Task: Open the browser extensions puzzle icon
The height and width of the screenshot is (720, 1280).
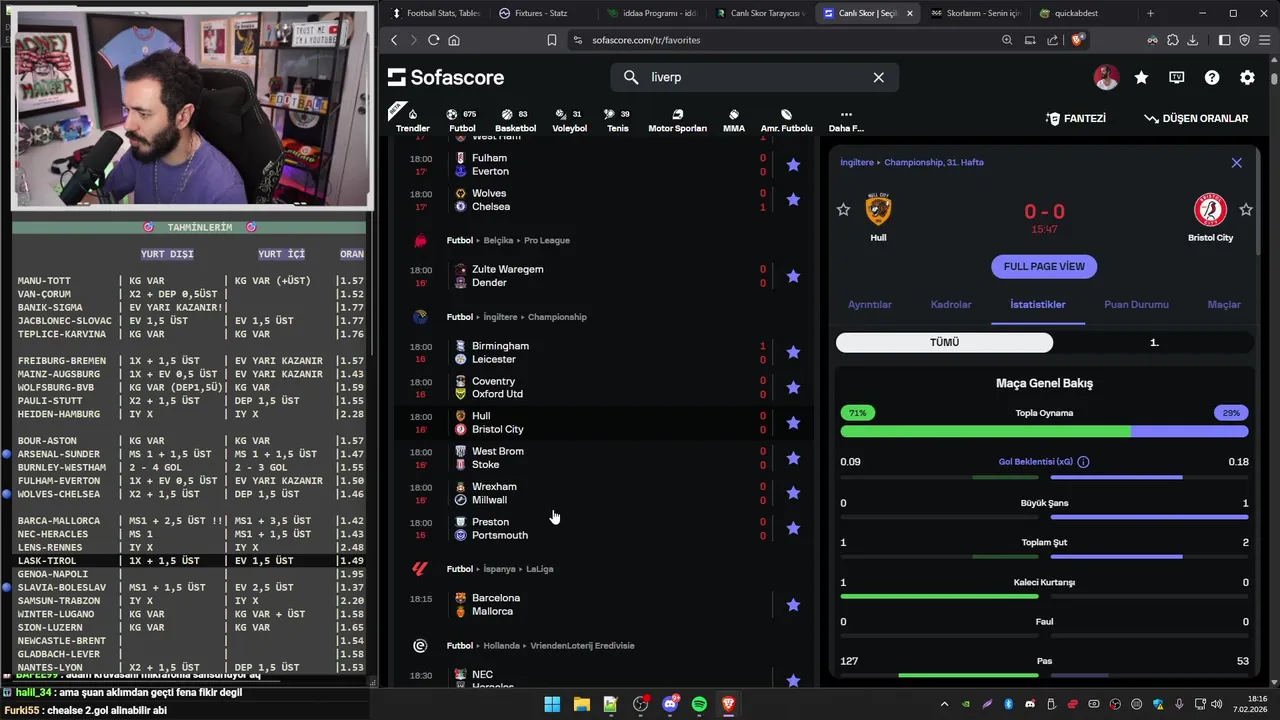Action: click(x=1172, y=40)
